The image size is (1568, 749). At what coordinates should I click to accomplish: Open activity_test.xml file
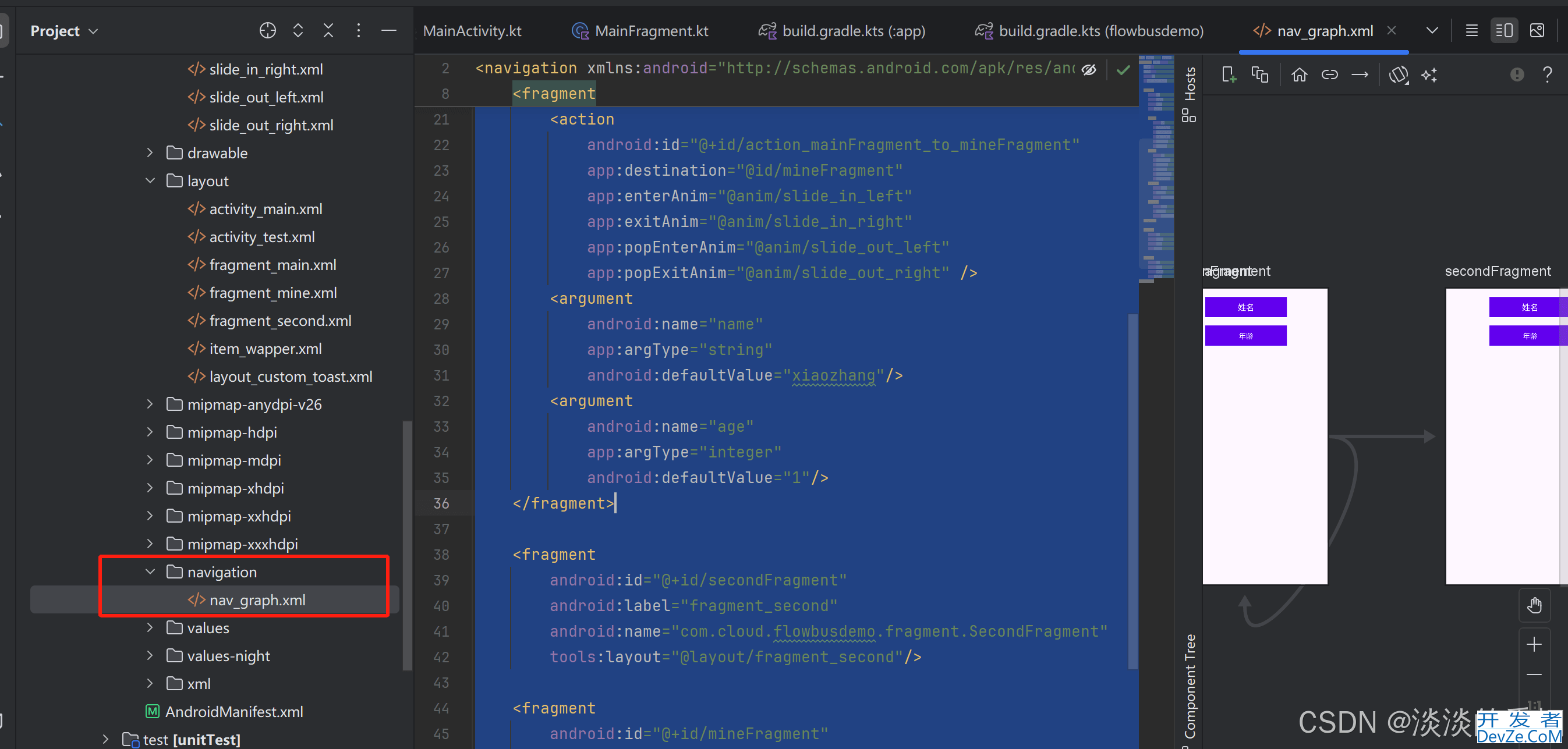click(251, 237)
